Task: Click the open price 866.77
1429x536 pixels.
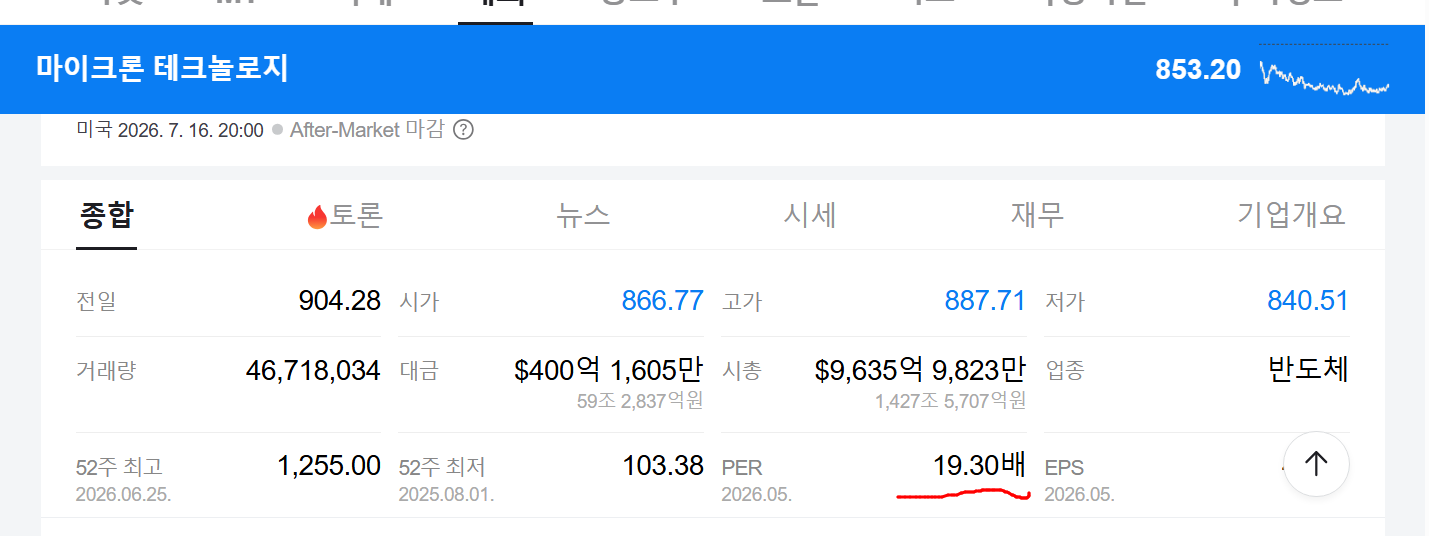Action: tap(662, 300)
